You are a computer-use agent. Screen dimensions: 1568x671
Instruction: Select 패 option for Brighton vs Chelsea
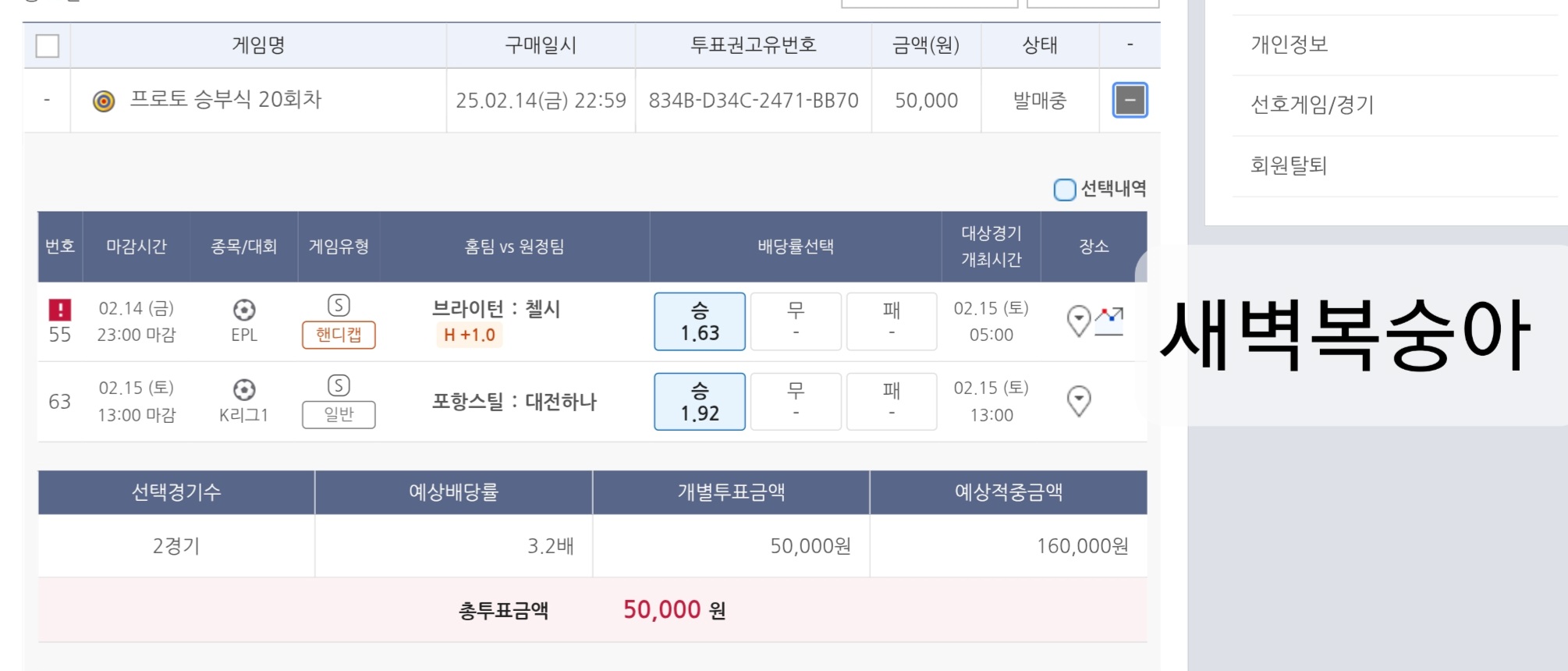pyautogui.click(x=891, y=321)
